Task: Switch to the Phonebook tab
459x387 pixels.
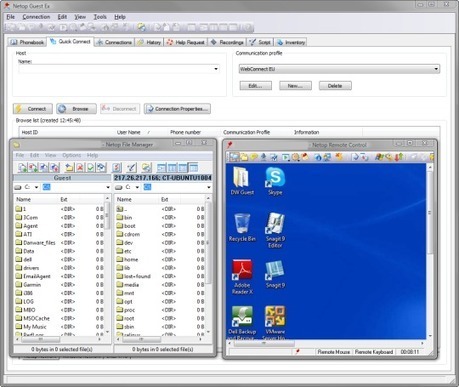Action: click(x=27, y=42)
